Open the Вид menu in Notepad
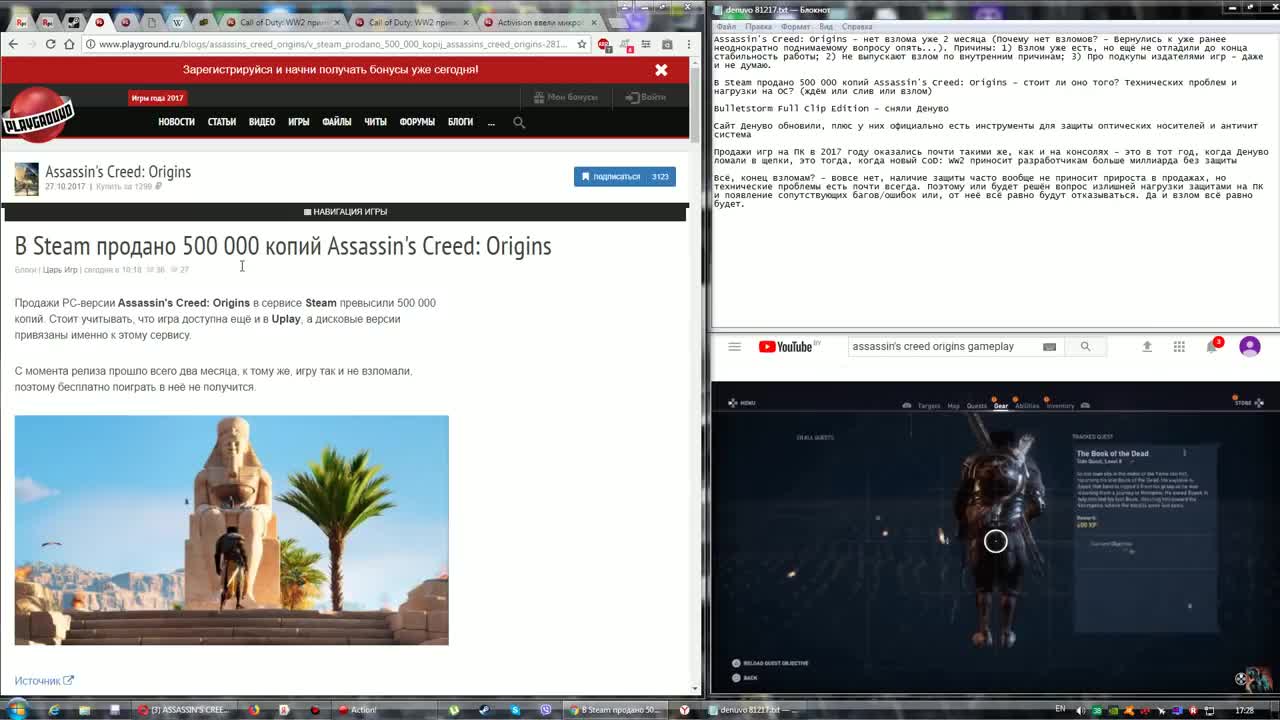 tap(826, 26)
